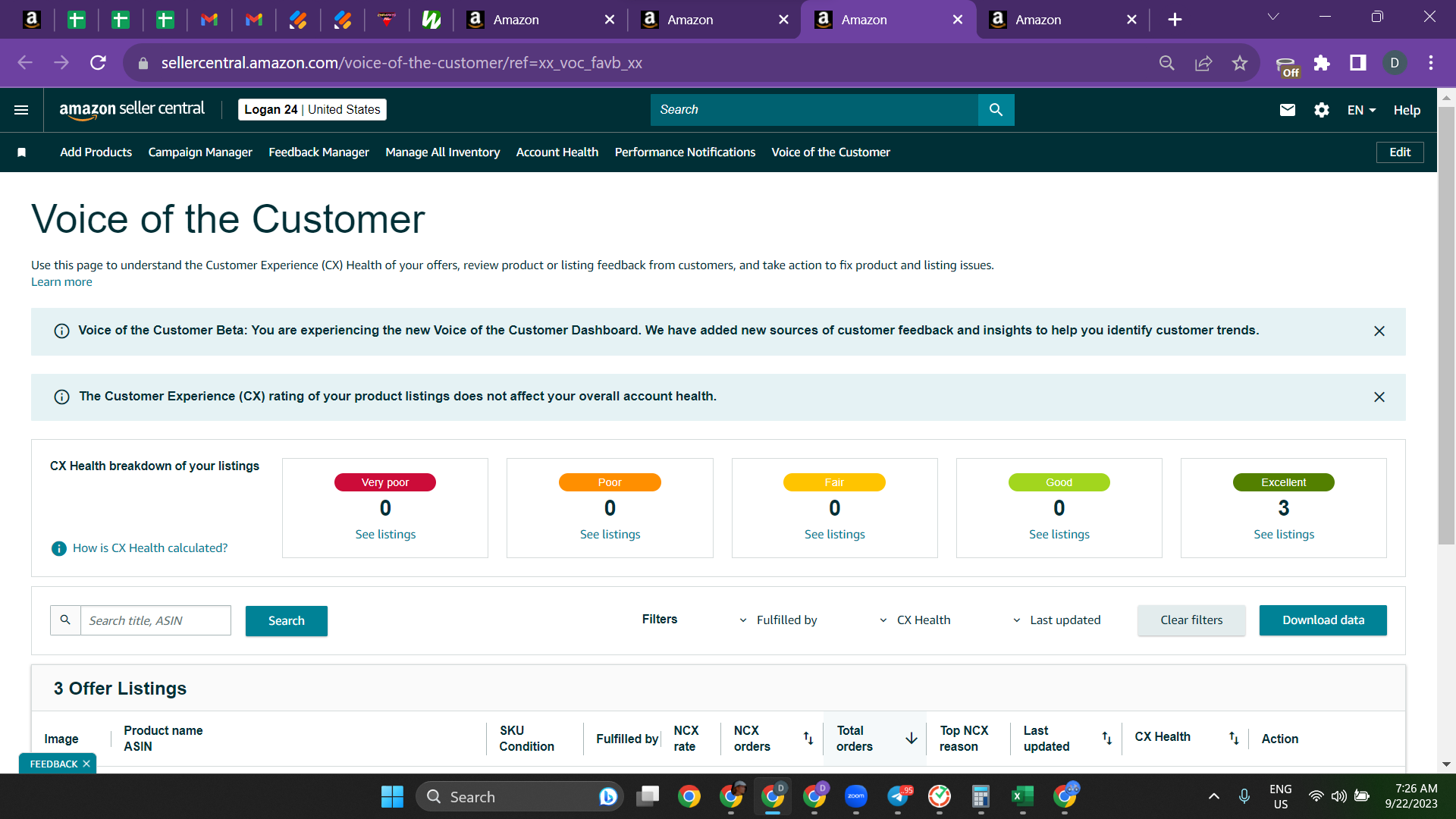The image size is (1456, 819).
Task: Click the browser address bar URL
Action: click(402, 63)
